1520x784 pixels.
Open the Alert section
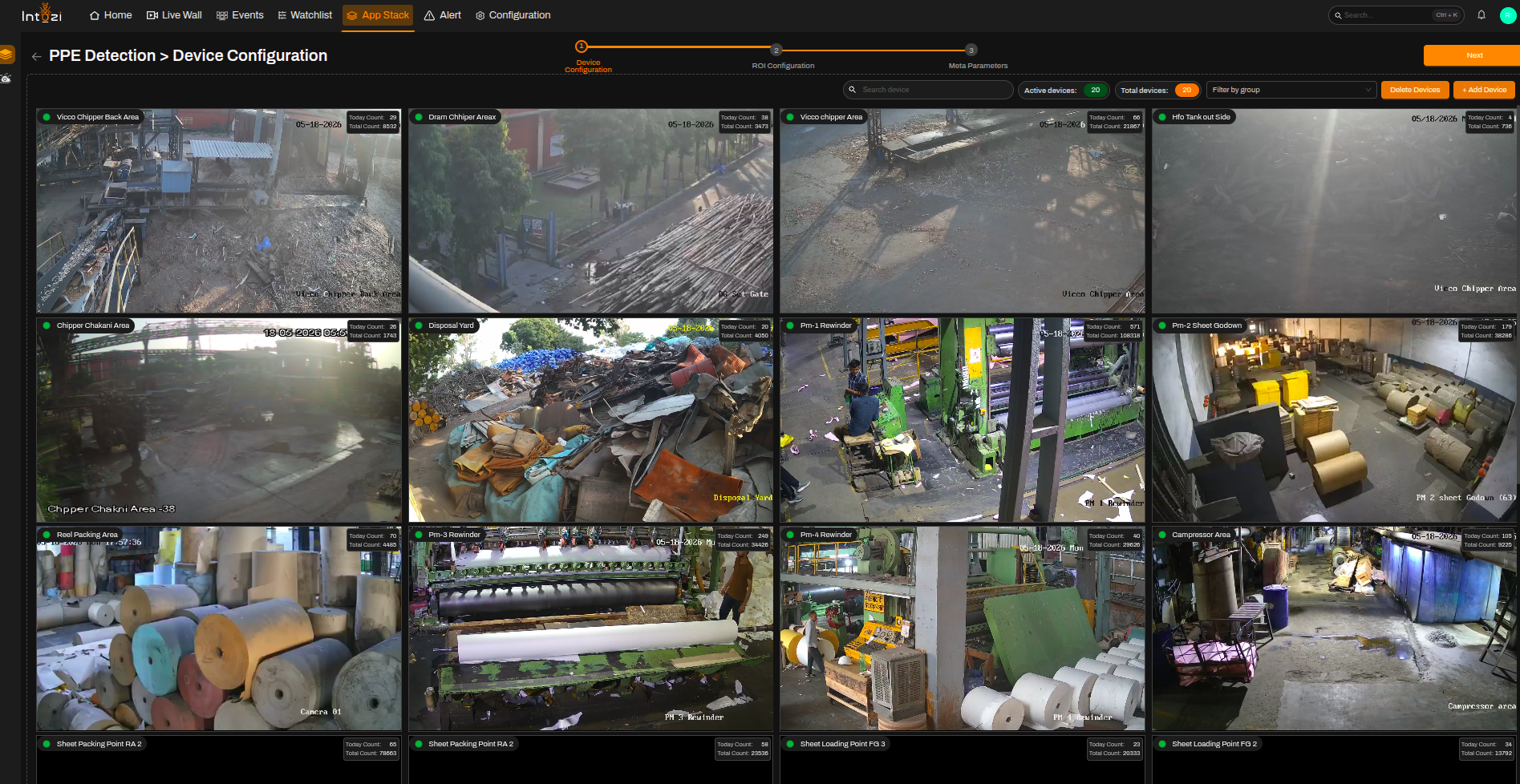[x=443, y=15]
